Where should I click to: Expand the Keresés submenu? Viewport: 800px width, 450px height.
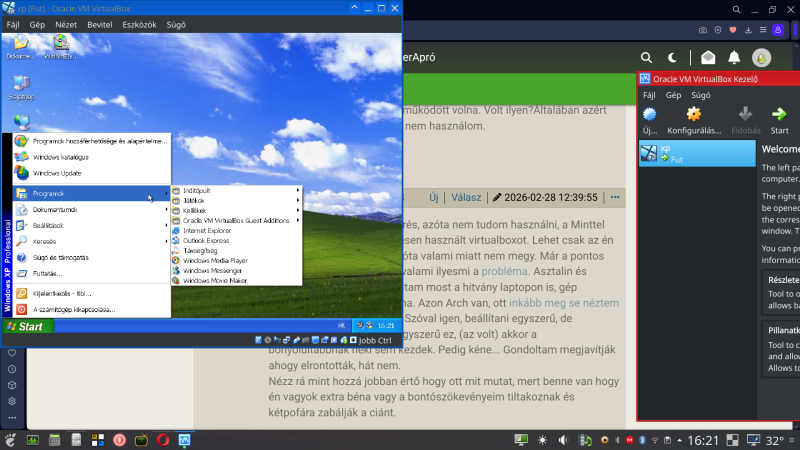click(x=92, y=241)
